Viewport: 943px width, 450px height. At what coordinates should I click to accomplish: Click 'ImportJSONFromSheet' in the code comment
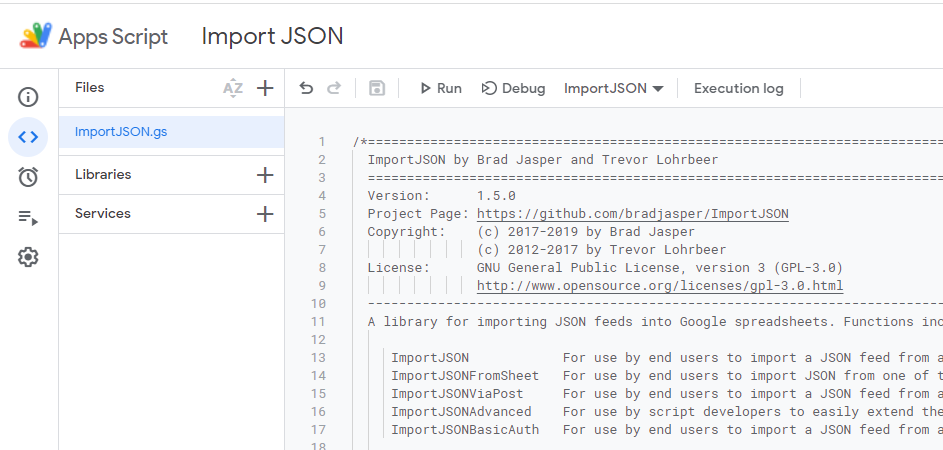[465, 376]
